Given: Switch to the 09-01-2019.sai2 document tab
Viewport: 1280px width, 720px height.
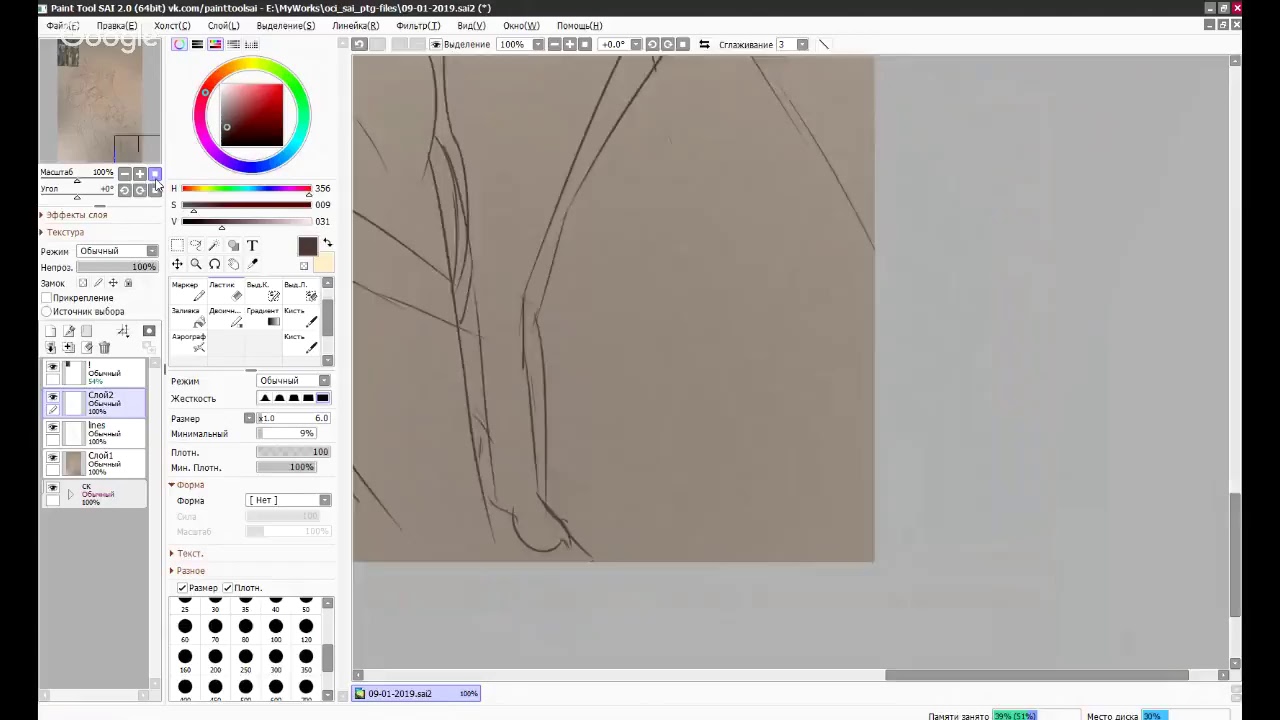Looking at the screenshot, I should [417, 693].
